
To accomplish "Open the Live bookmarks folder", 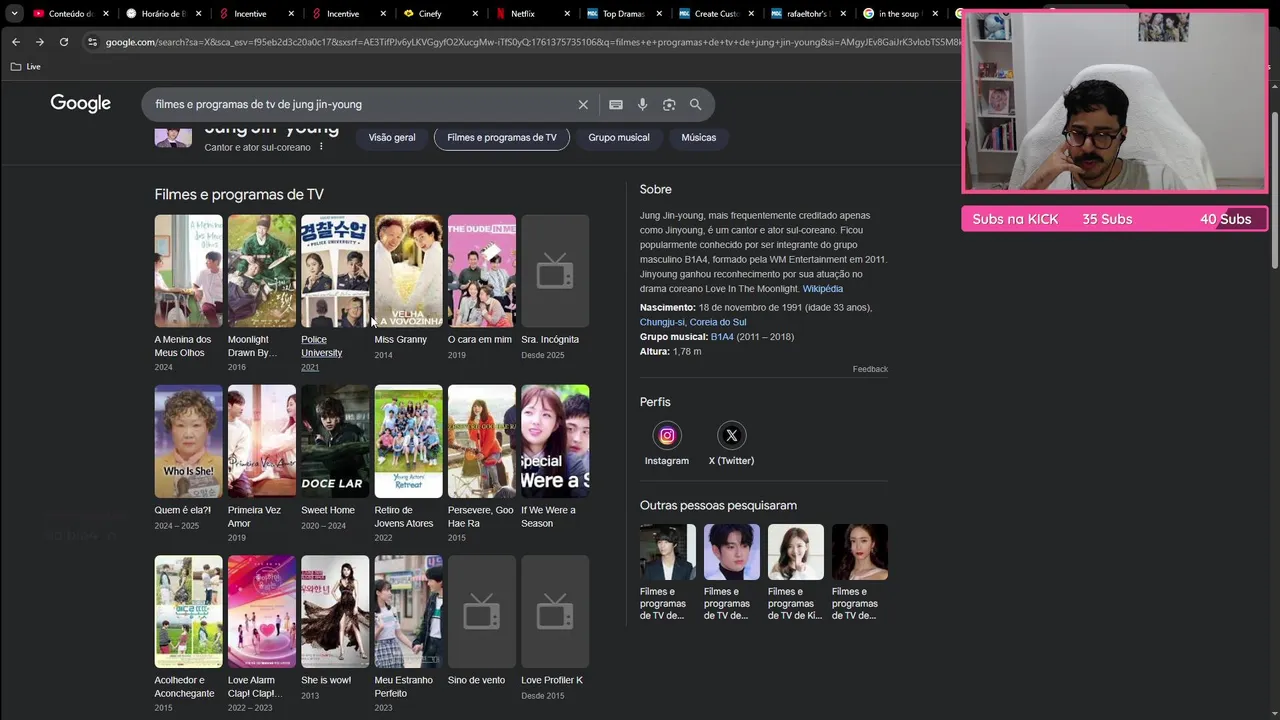I will (x=26, y=66).
